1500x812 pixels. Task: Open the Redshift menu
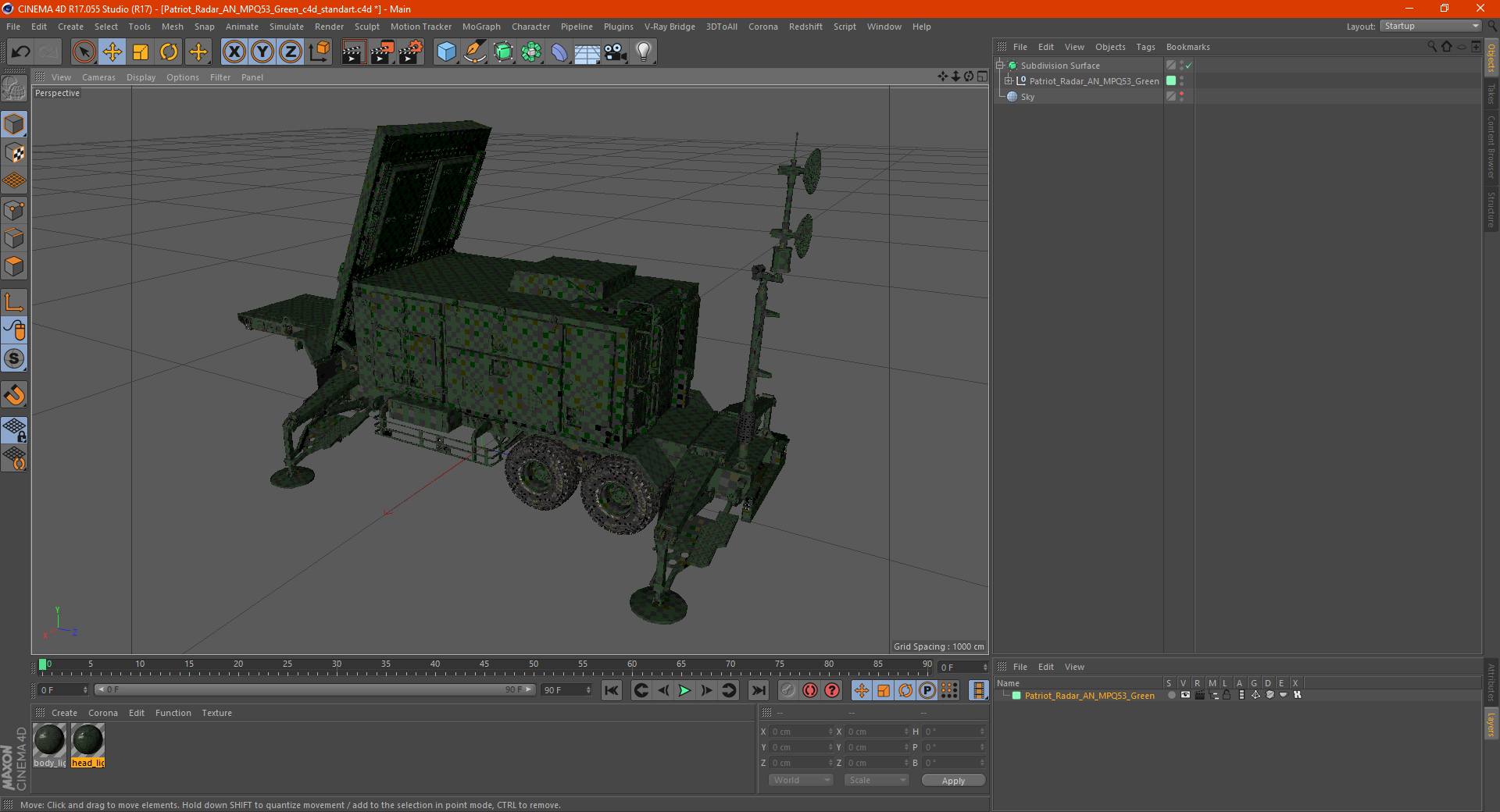[805, 27]
